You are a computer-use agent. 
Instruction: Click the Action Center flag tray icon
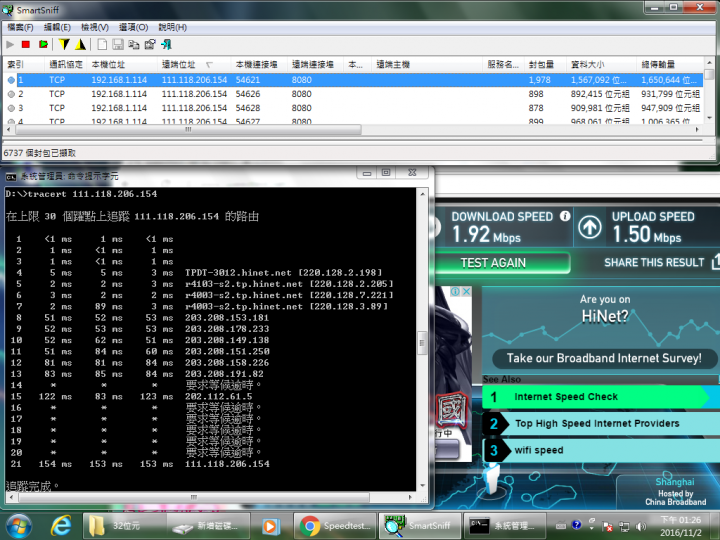click(608, 526)
